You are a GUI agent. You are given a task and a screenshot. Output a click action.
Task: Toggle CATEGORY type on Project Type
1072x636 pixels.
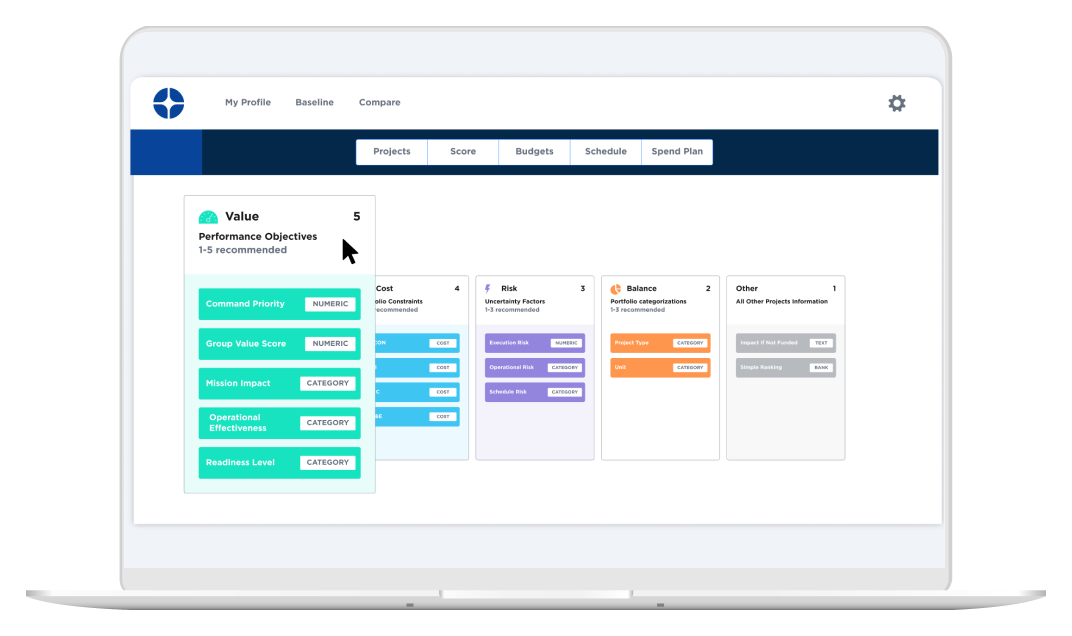[x=693, y=342]
